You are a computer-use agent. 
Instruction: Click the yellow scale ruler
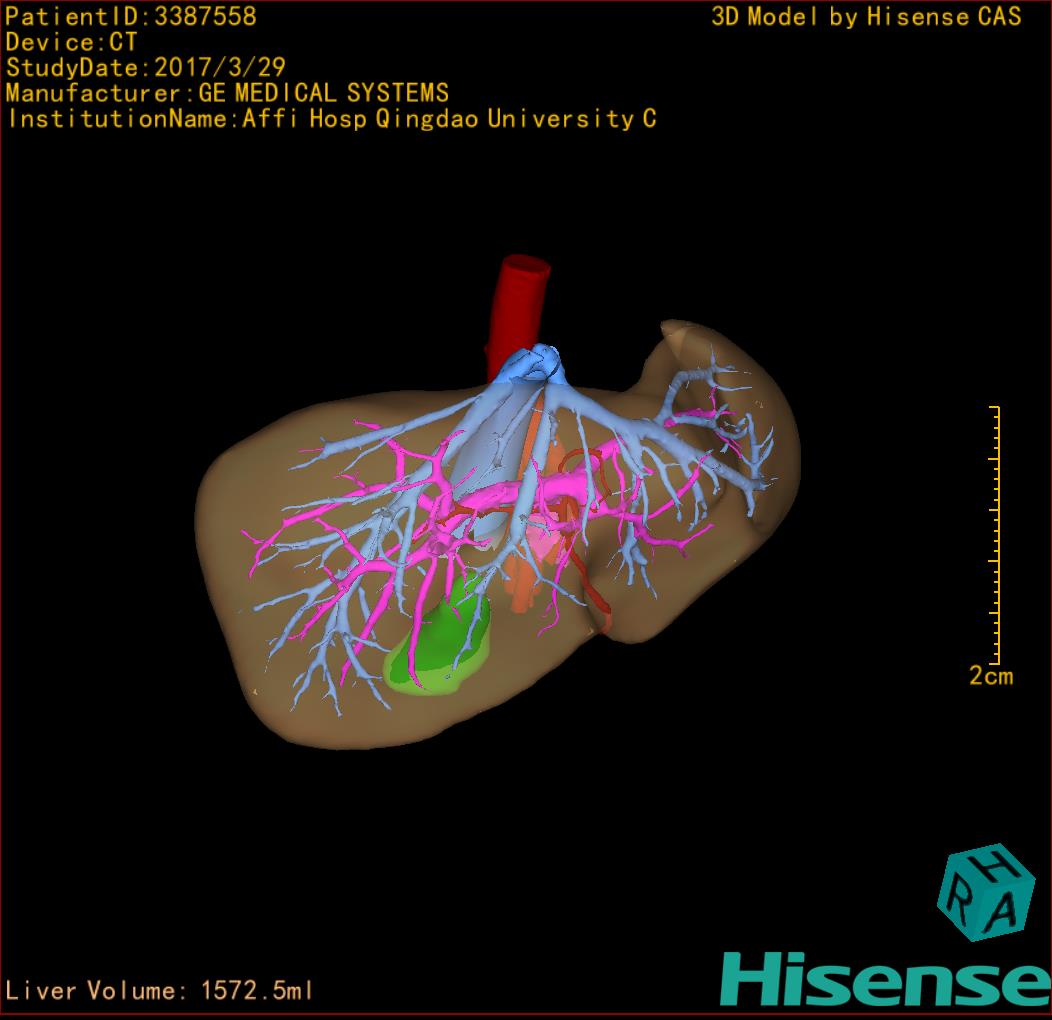(x=995, y=535)
